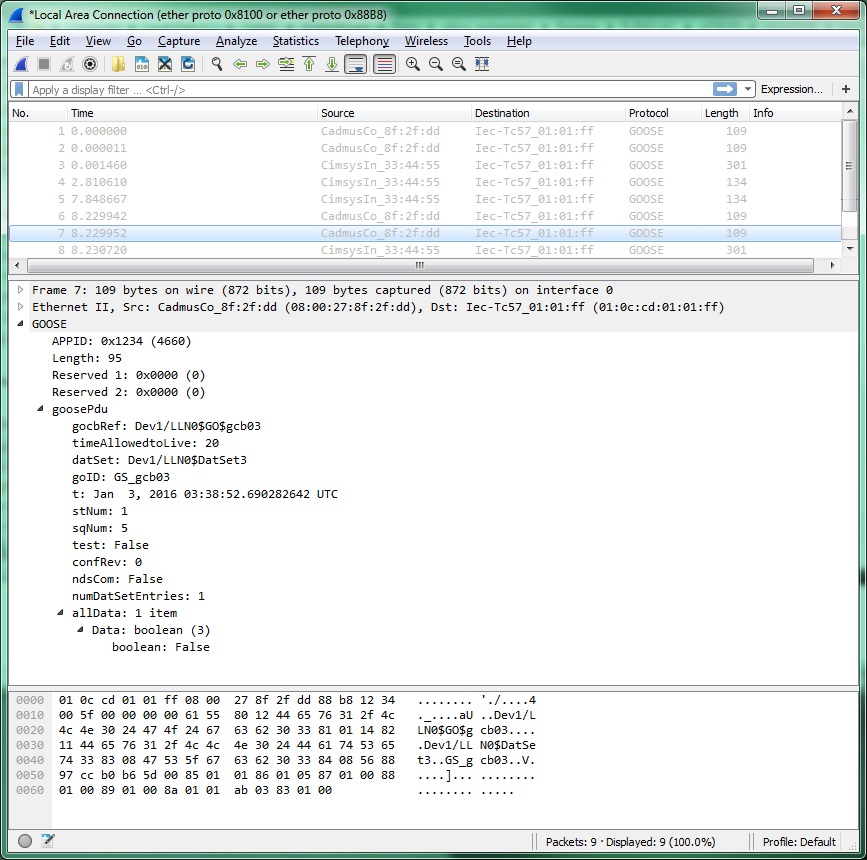Restart the current capture
867x860 pixels.
67,64
